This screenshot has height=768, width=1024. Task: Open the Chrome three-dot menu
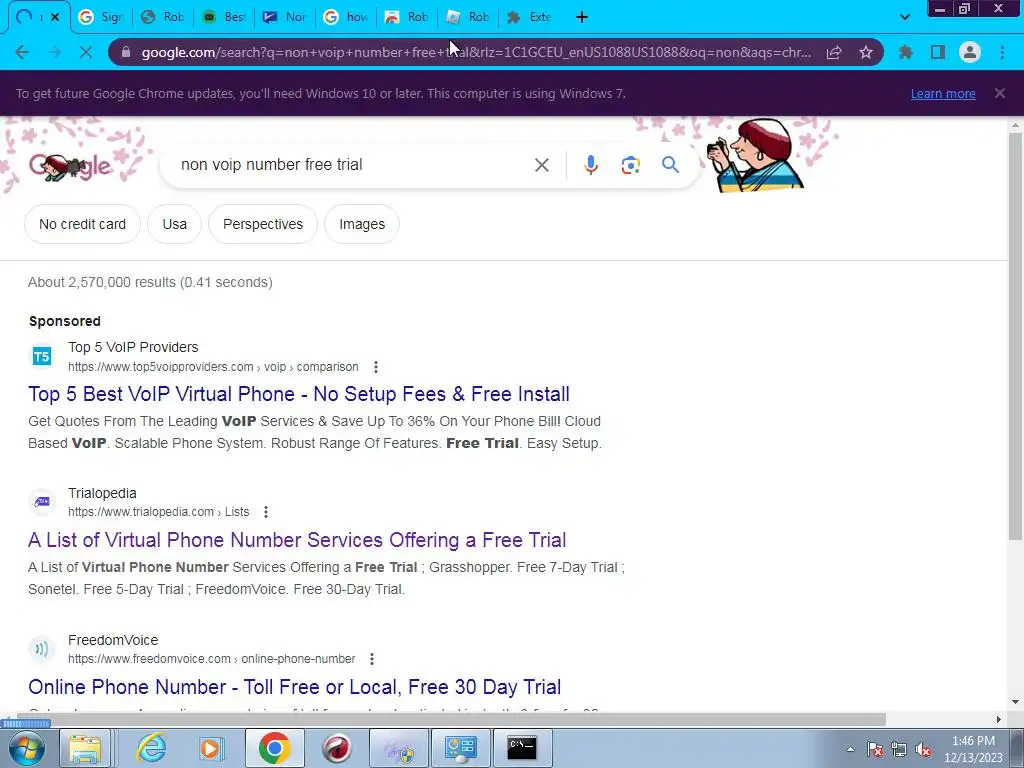coord(1002,52)
